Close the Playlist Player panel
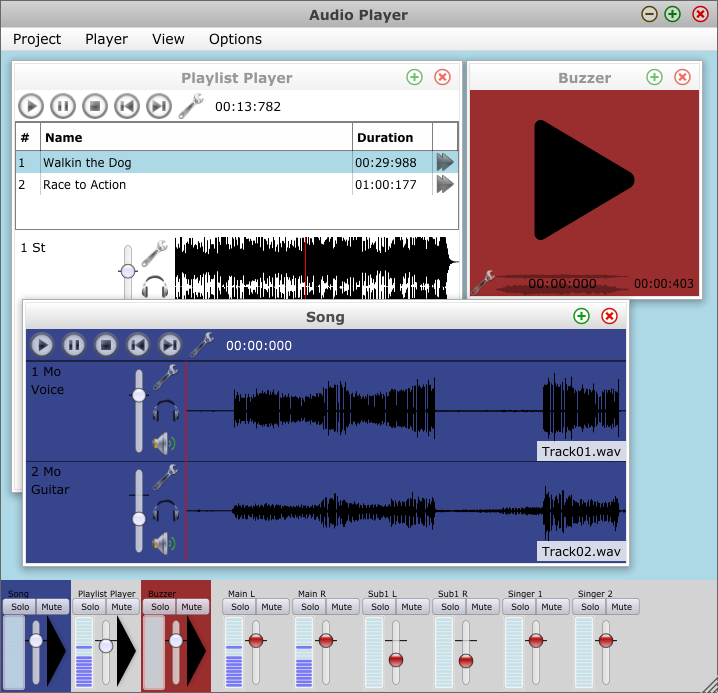The height and width of the screenshot is (693, 718). tap(442, 77)
